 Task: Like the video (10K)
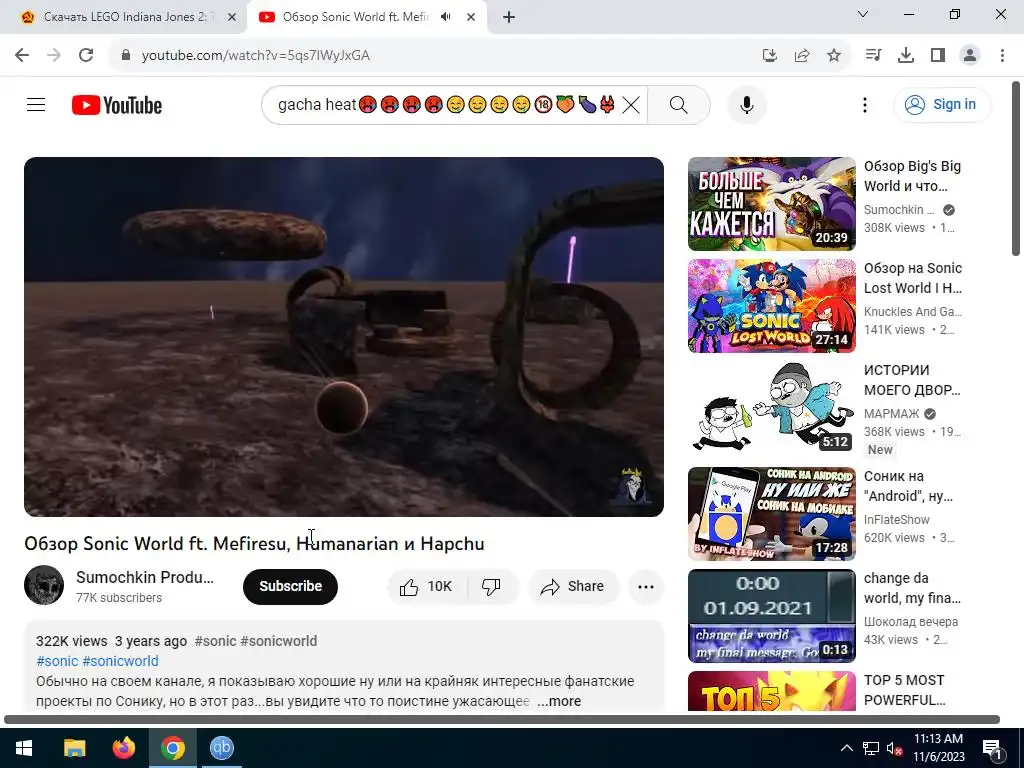(x=426, y=586)
